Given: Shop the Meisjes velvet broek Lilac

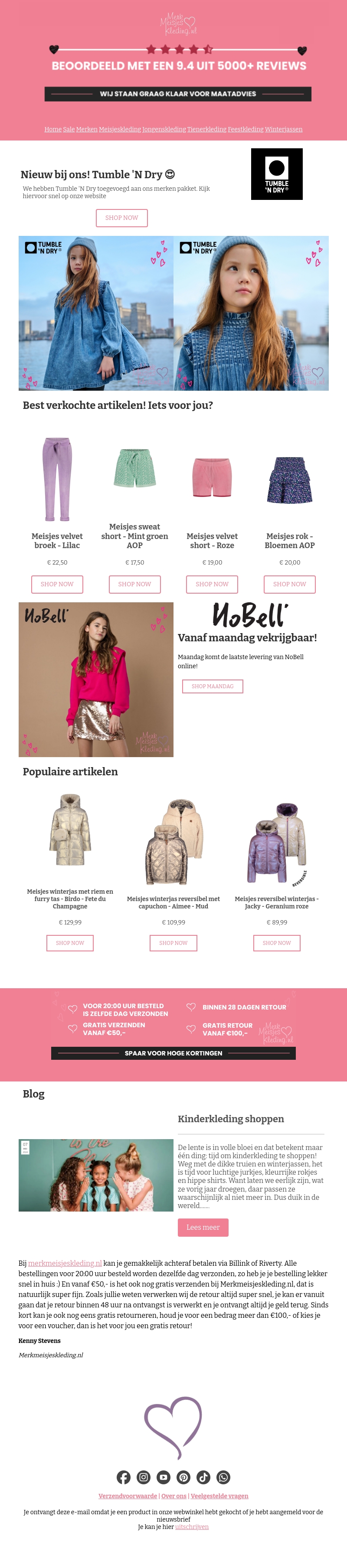Looking at the screenshot, I should point(57,584).
